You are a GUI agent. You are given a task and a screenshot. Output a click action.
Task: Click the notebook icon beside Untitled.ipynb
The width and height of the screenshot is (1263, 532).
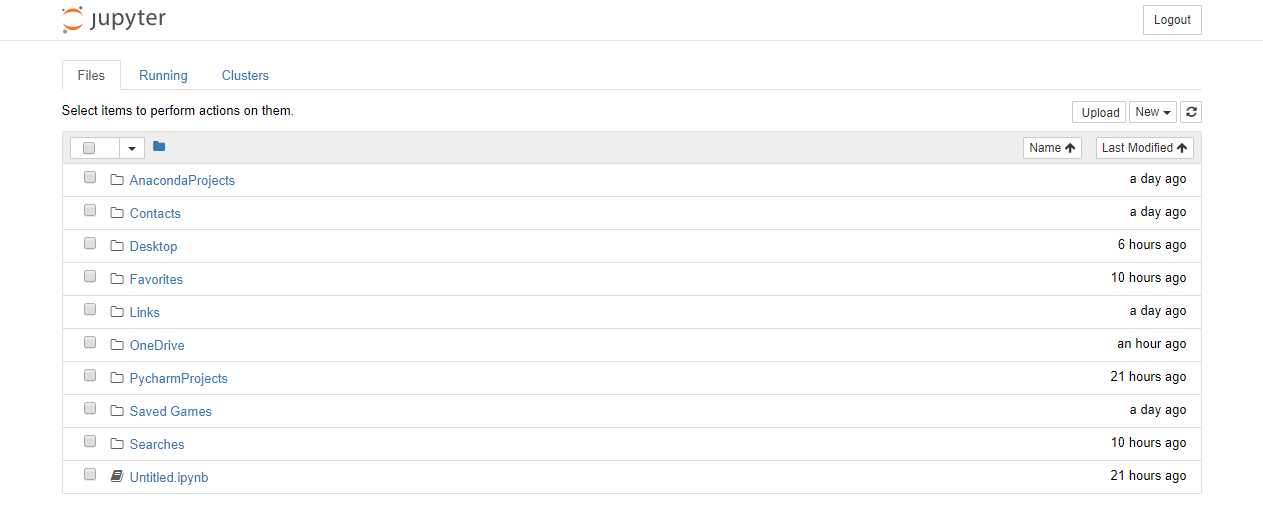pos(116,477)
